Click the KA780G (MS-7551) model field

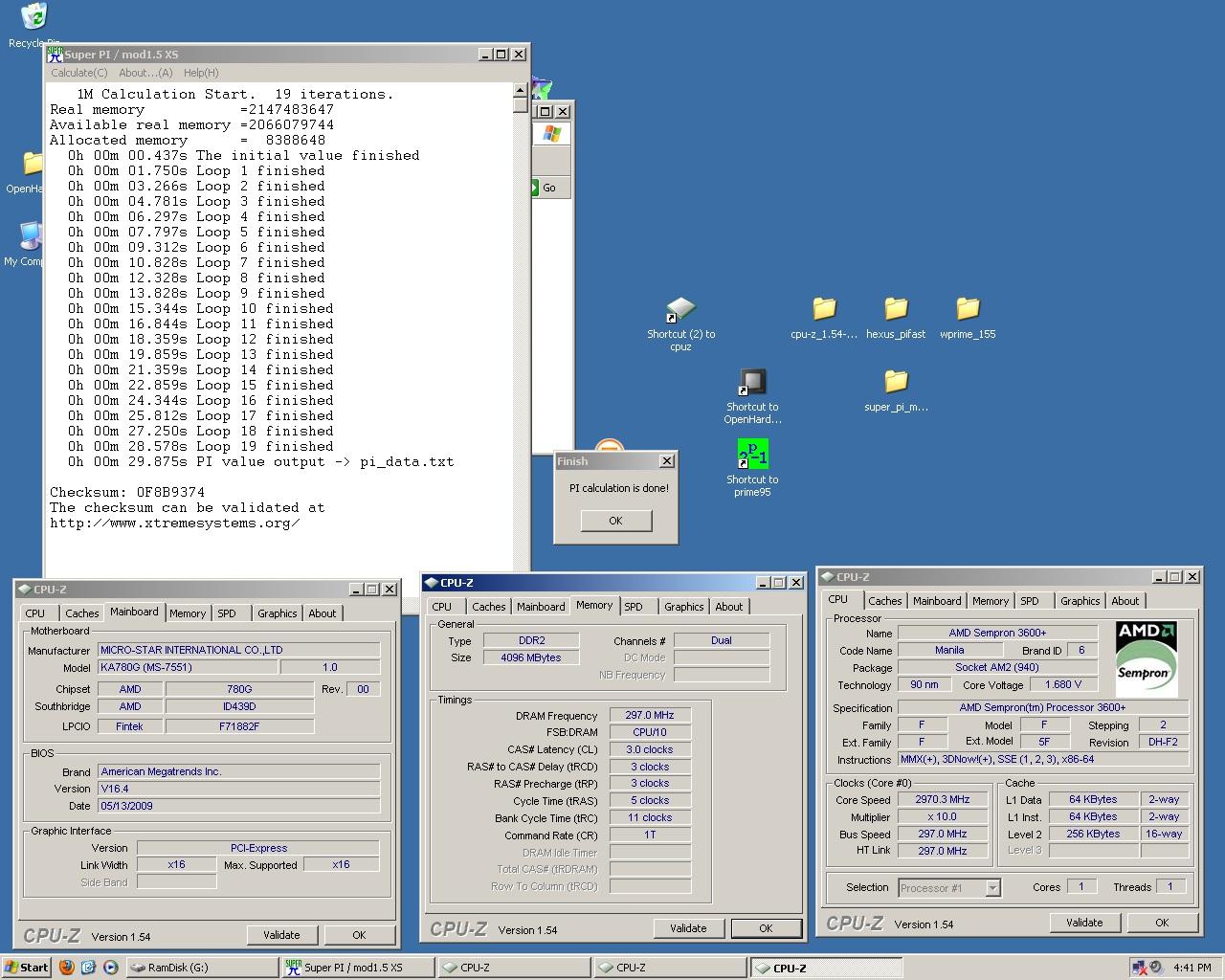(x=188, y=667)
